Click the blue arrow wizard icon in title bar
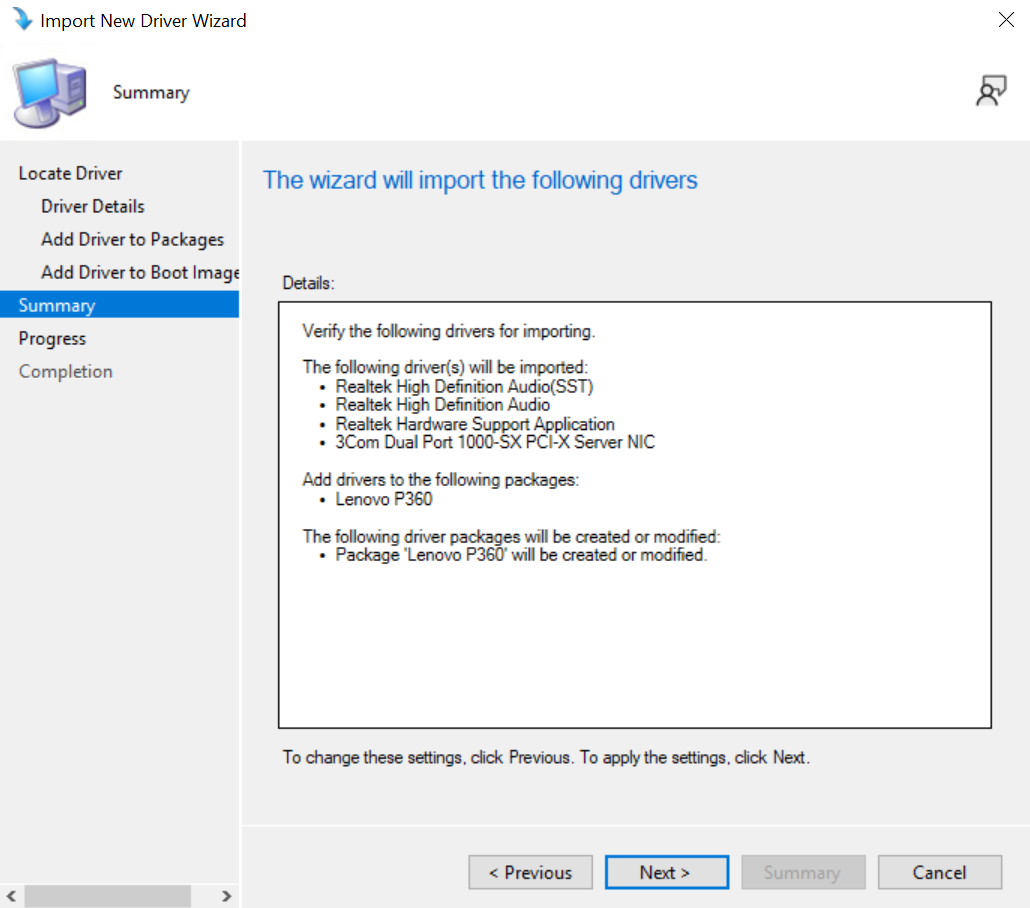The image size is (1030, 908). pos(22,19)
